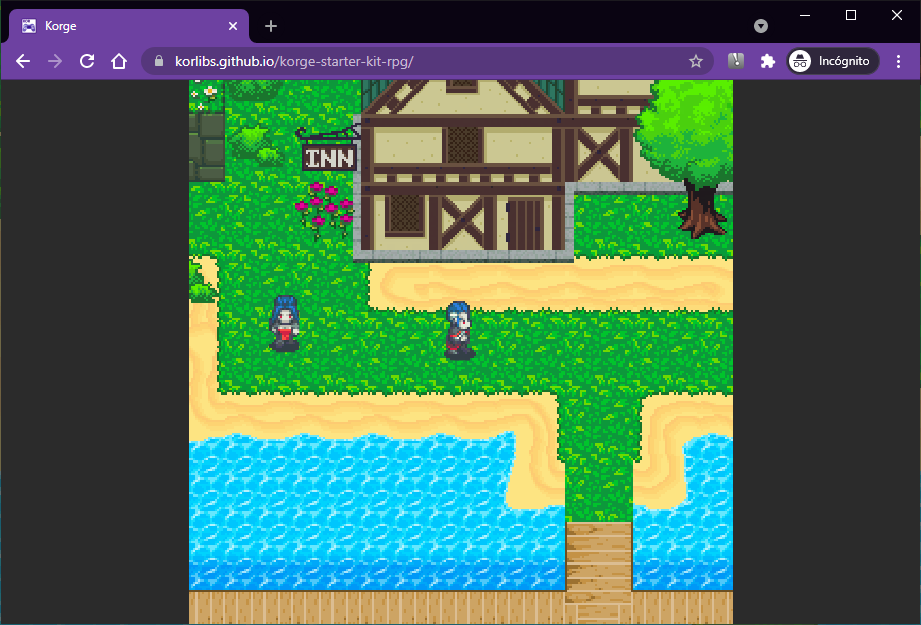The width and height of the screenshot is (921, 625).
Task: Click the large tree trunk
Action: (x=702, y=210)
